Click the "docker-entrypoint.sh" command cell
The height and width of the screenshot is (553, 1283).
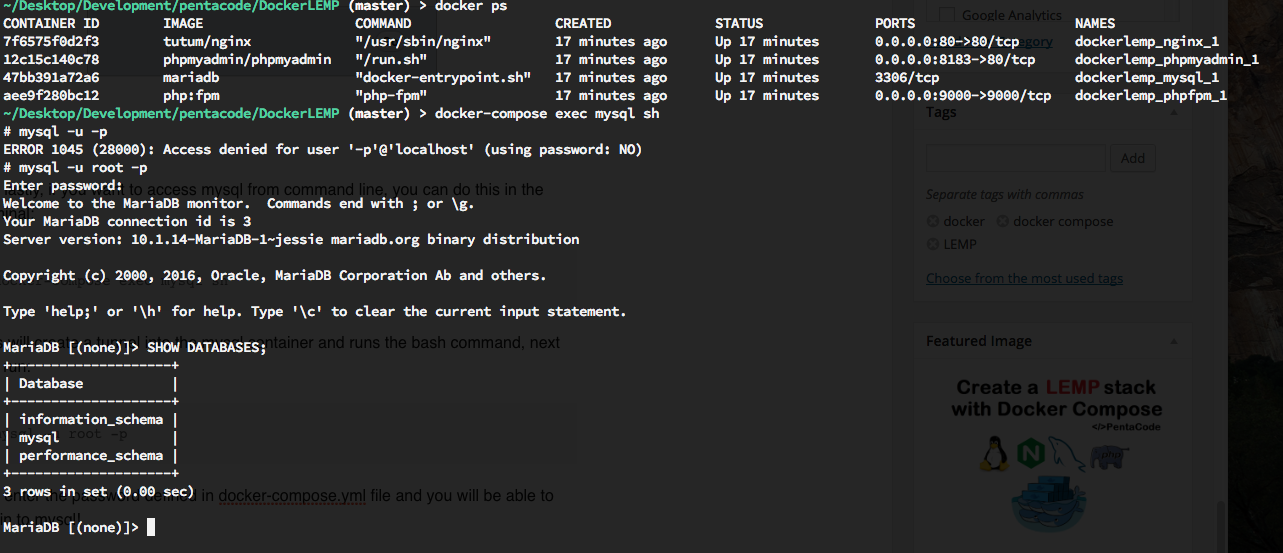click(x=443, y=78)
